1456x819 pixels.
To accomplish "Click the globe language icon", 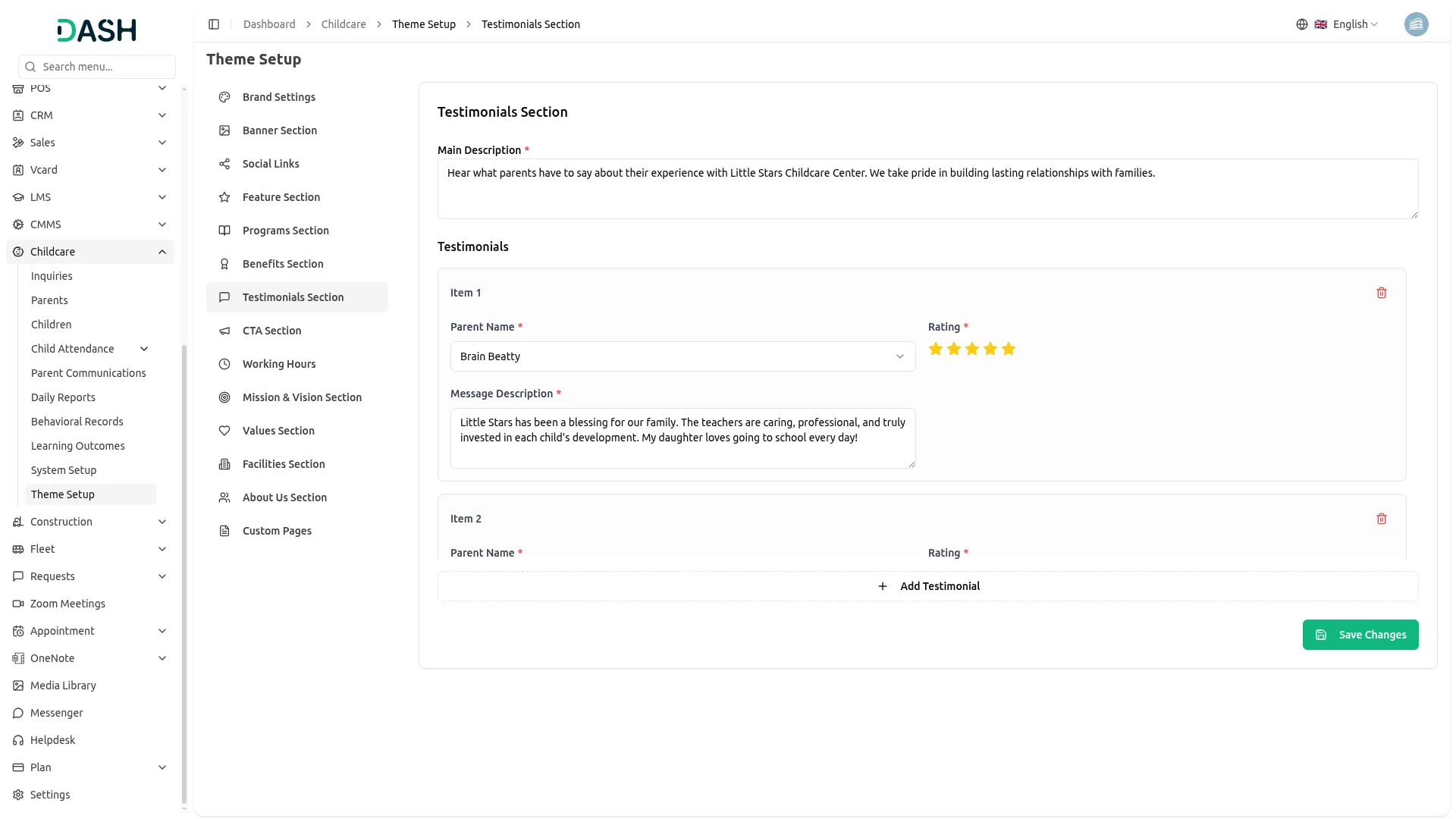I will coord(1301,24).
